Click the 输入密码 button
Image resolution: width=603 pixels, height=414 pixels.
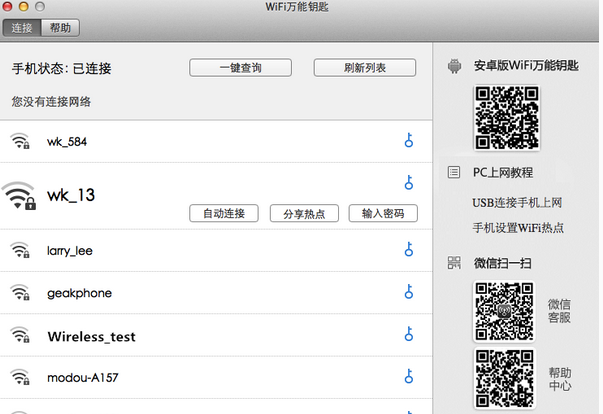[383, 213]
